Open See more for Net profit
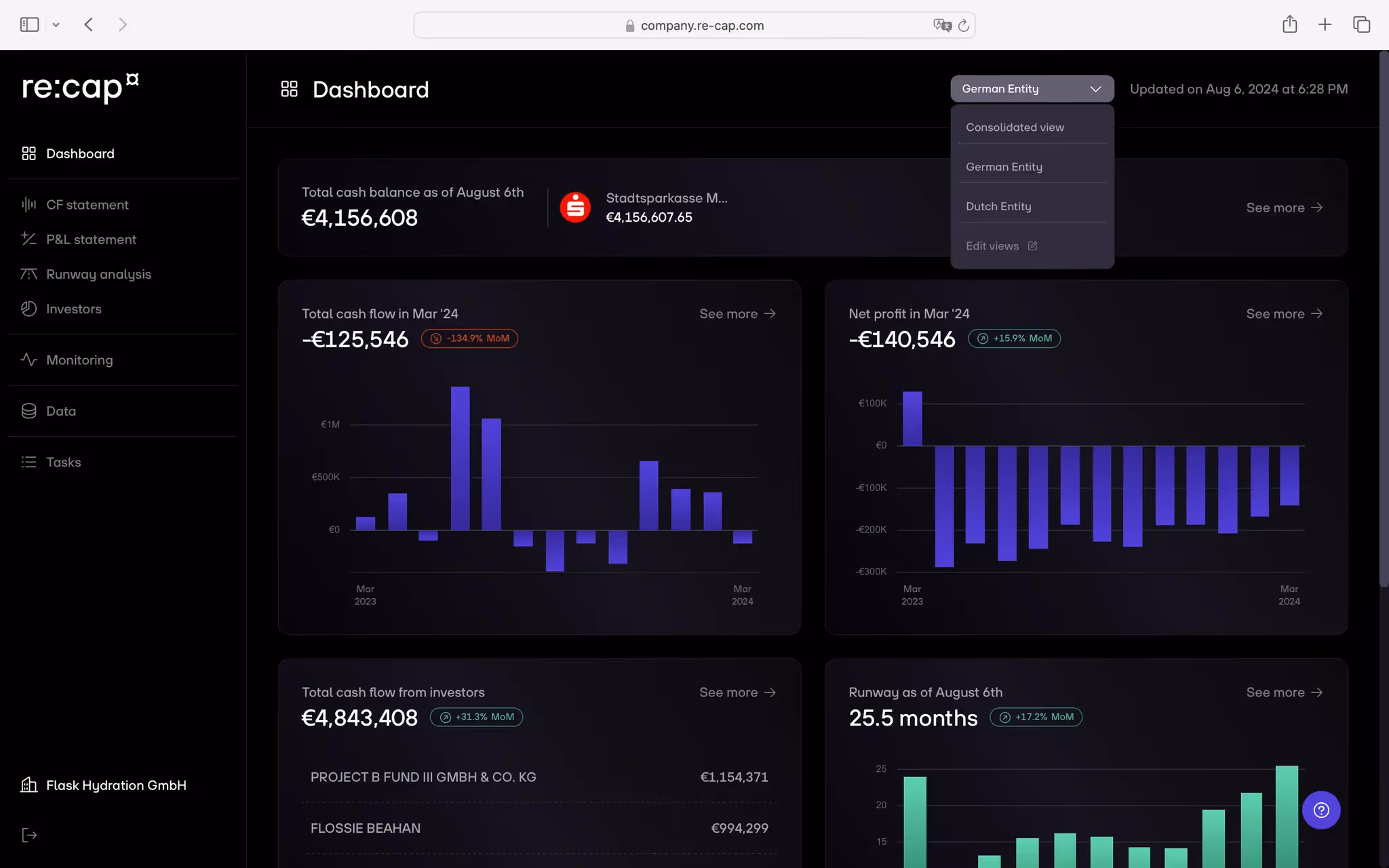 tap(1284, 314)
